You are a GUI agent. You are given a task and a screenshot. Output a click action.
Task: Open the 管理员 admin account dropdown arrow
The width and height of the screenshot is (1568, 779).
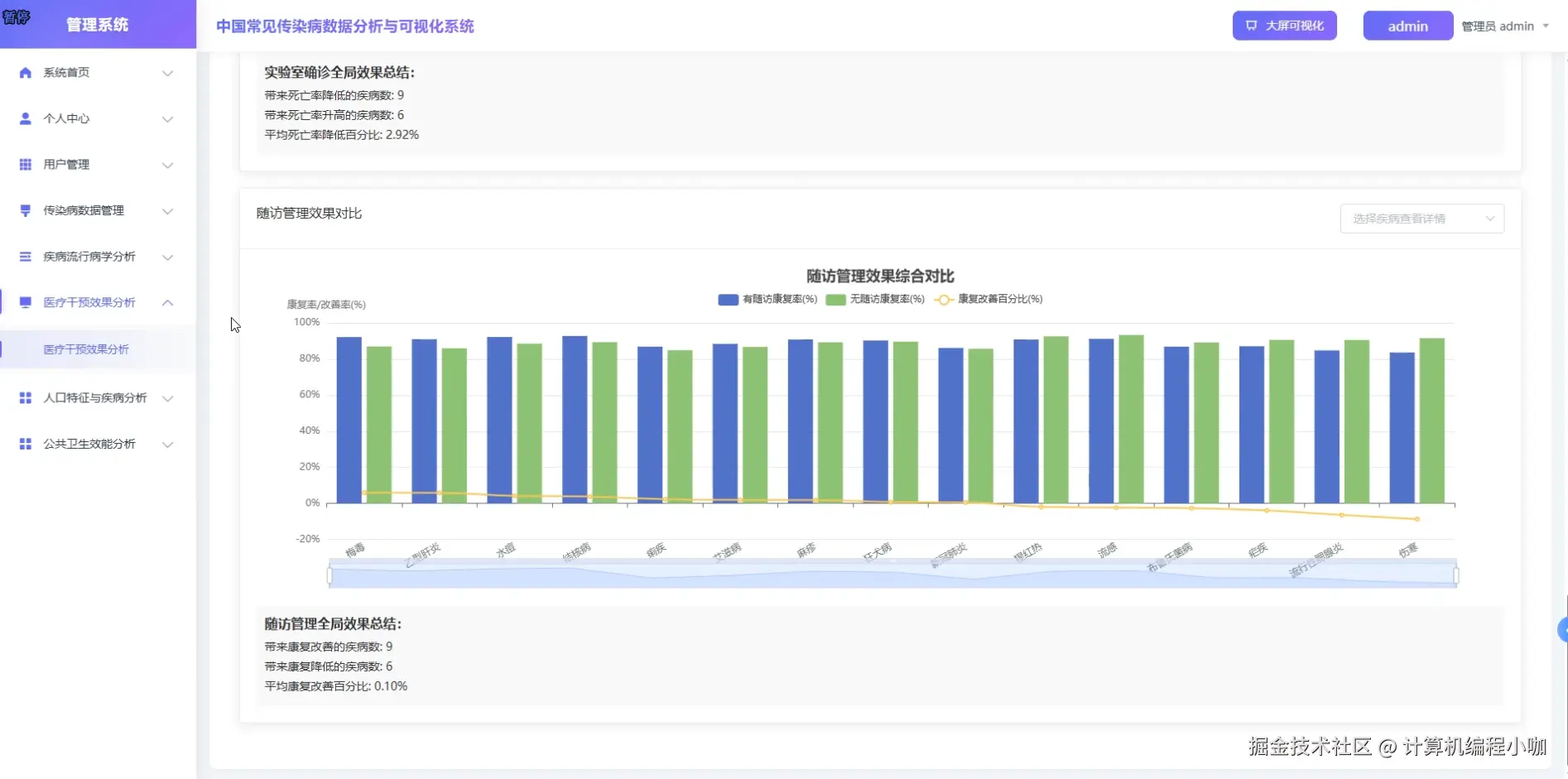click(x=1545, y=26)
